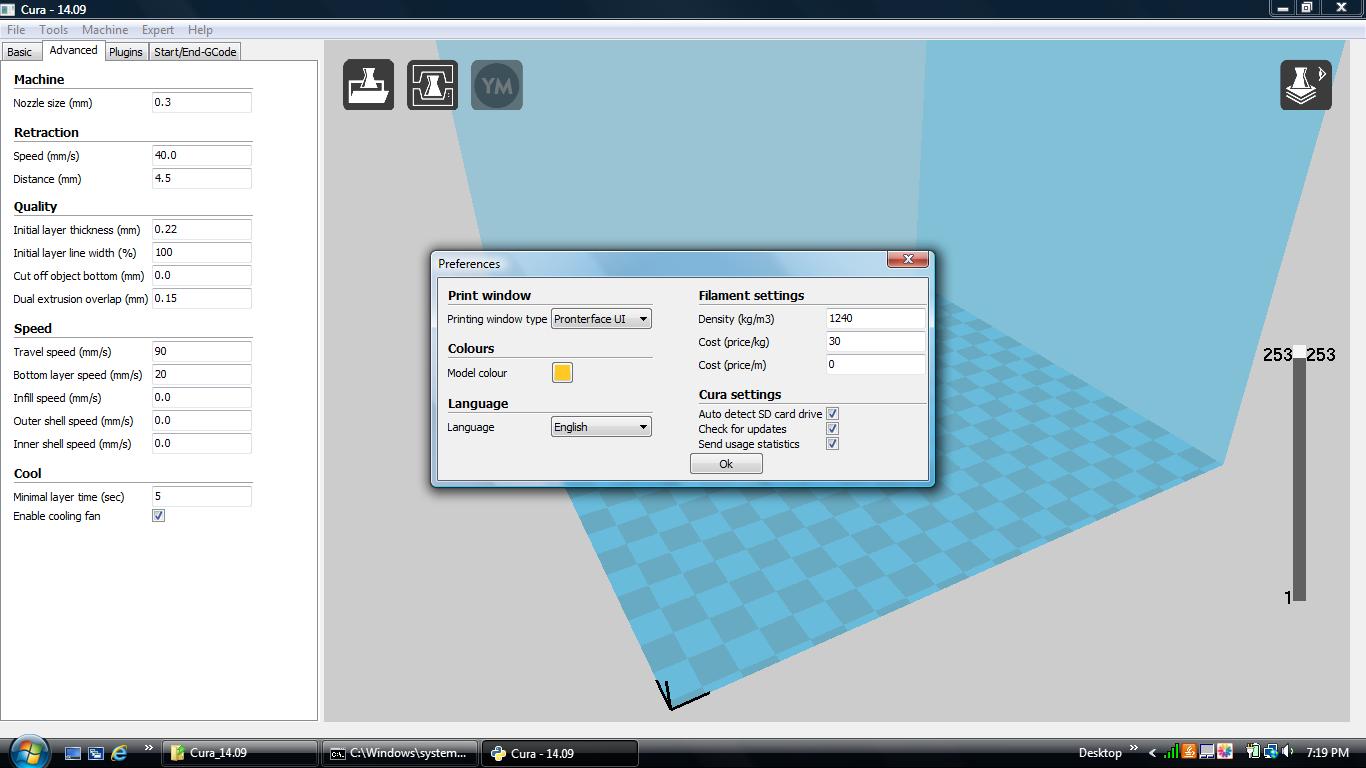This screenshot has width=1366, height=768.
Task: Toggle Auto detect SD card drive
Action: 832,413
